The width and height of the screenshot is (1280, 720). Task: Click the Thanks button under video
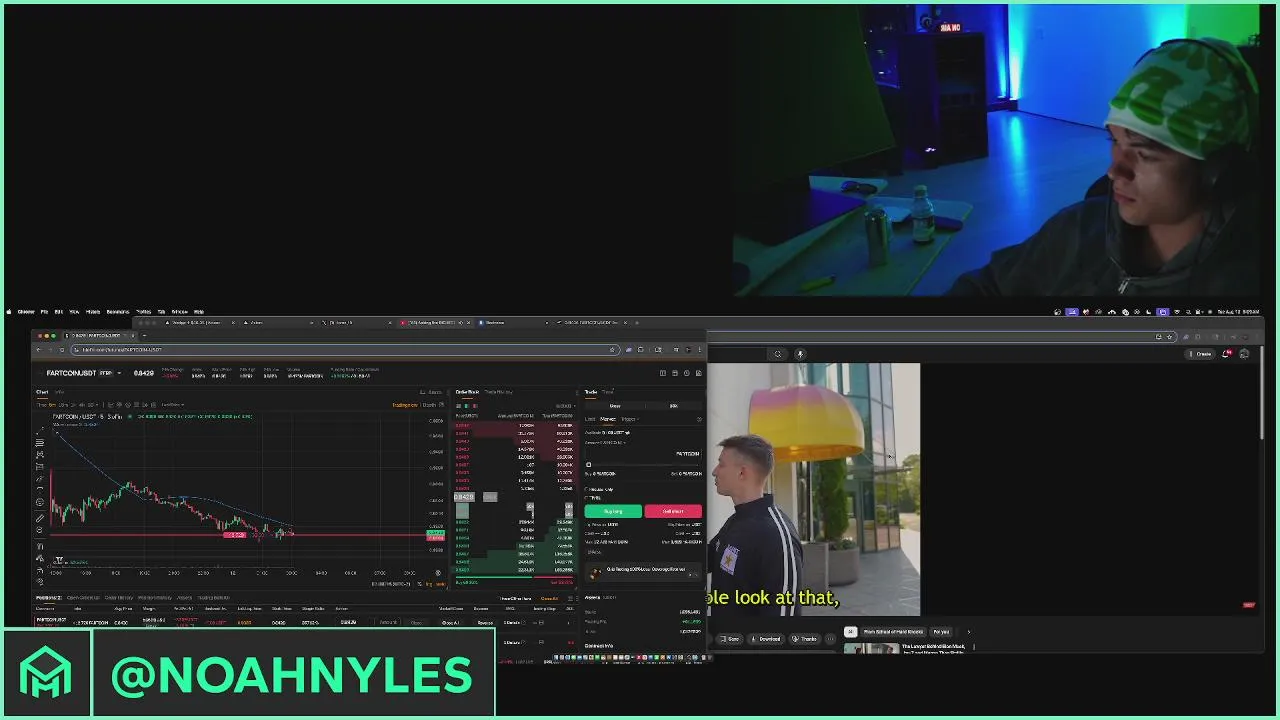[x=806, y=639]
